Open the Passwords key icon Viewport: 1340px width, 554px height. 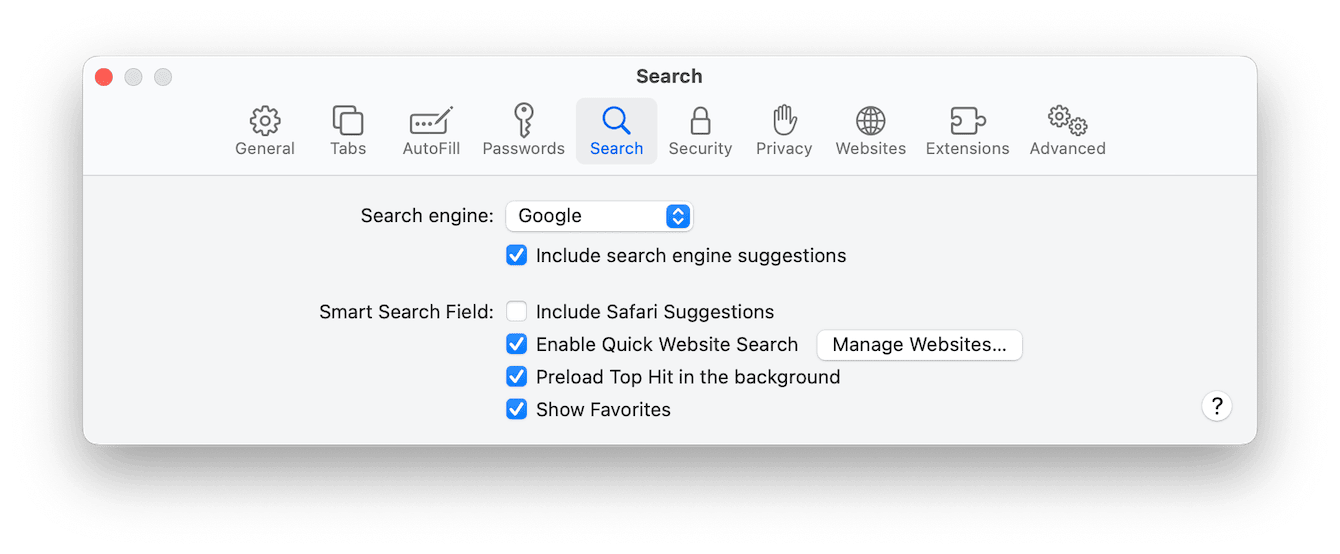pos(523,120)
